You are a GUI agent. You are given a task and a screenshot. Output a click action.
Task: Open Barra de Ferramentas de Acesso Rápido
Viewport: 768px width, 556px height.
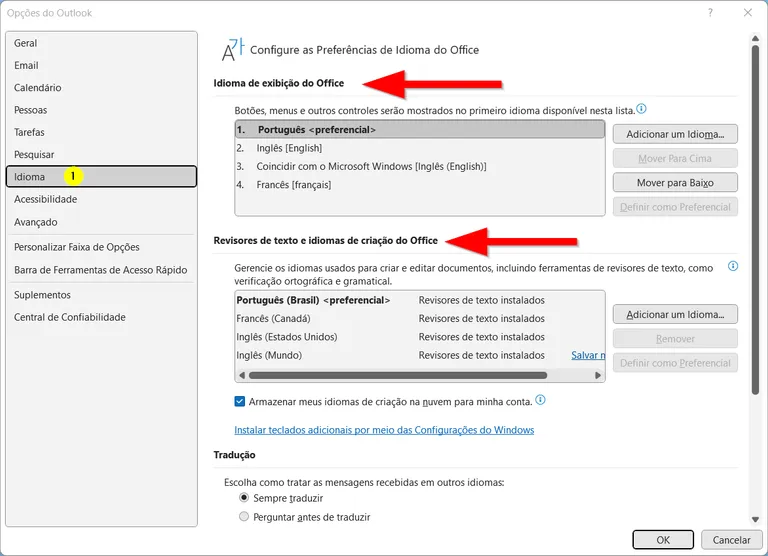click(101, 270)
